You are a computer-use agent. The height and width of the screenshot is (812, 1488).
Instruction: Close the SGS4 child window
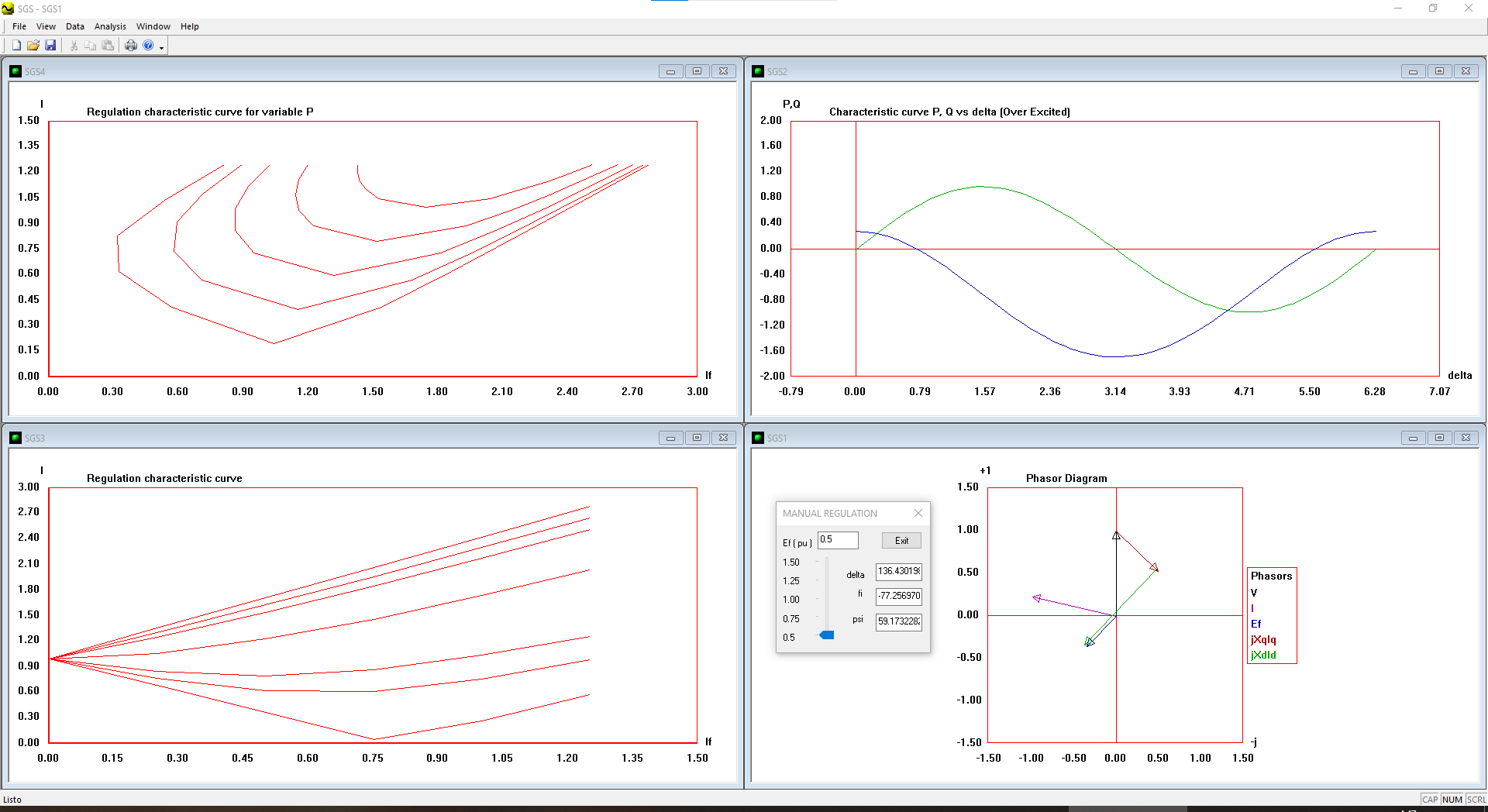click(723, 71)
